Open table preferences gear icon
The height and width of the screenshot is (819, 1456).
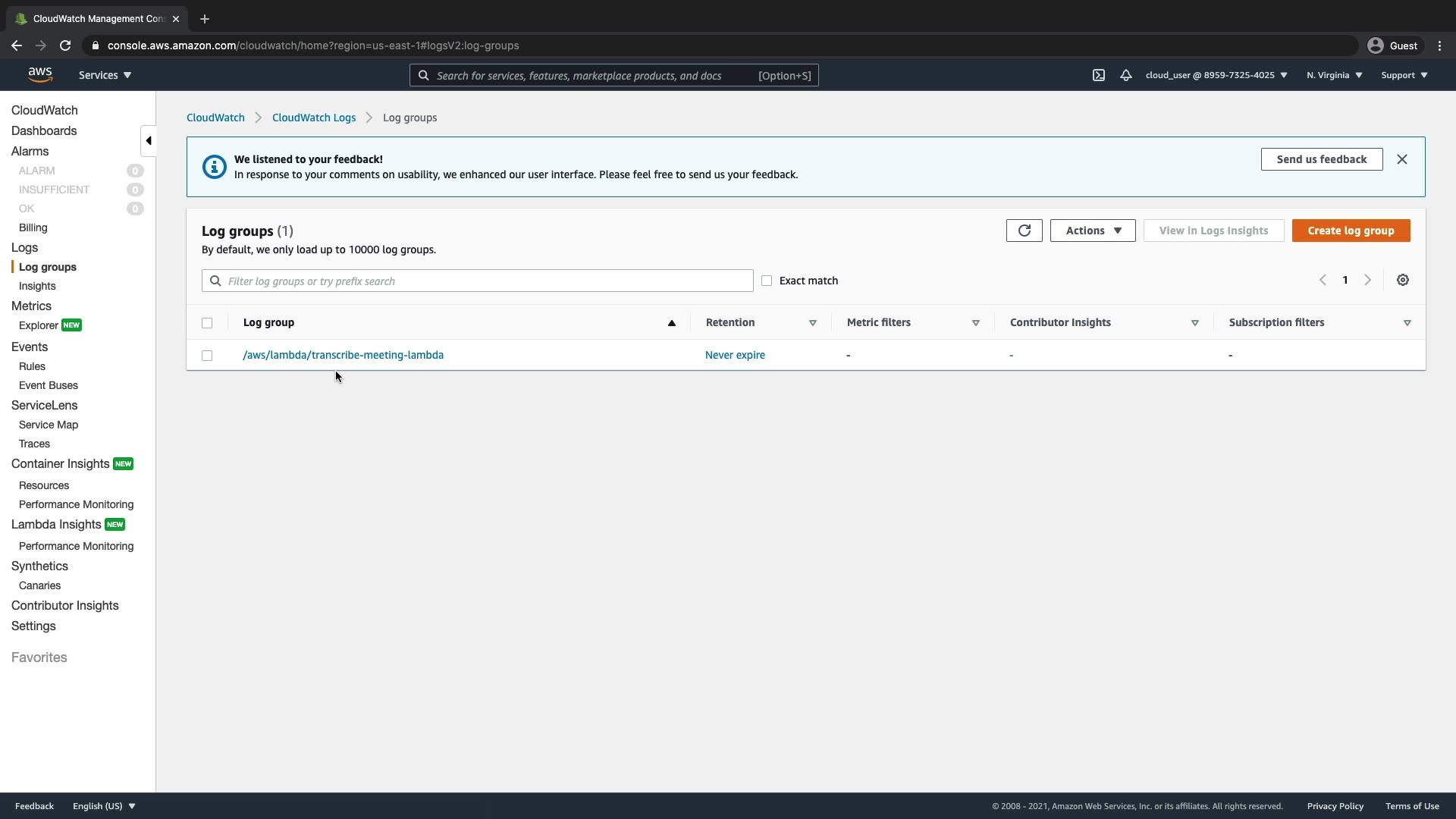1403,280
